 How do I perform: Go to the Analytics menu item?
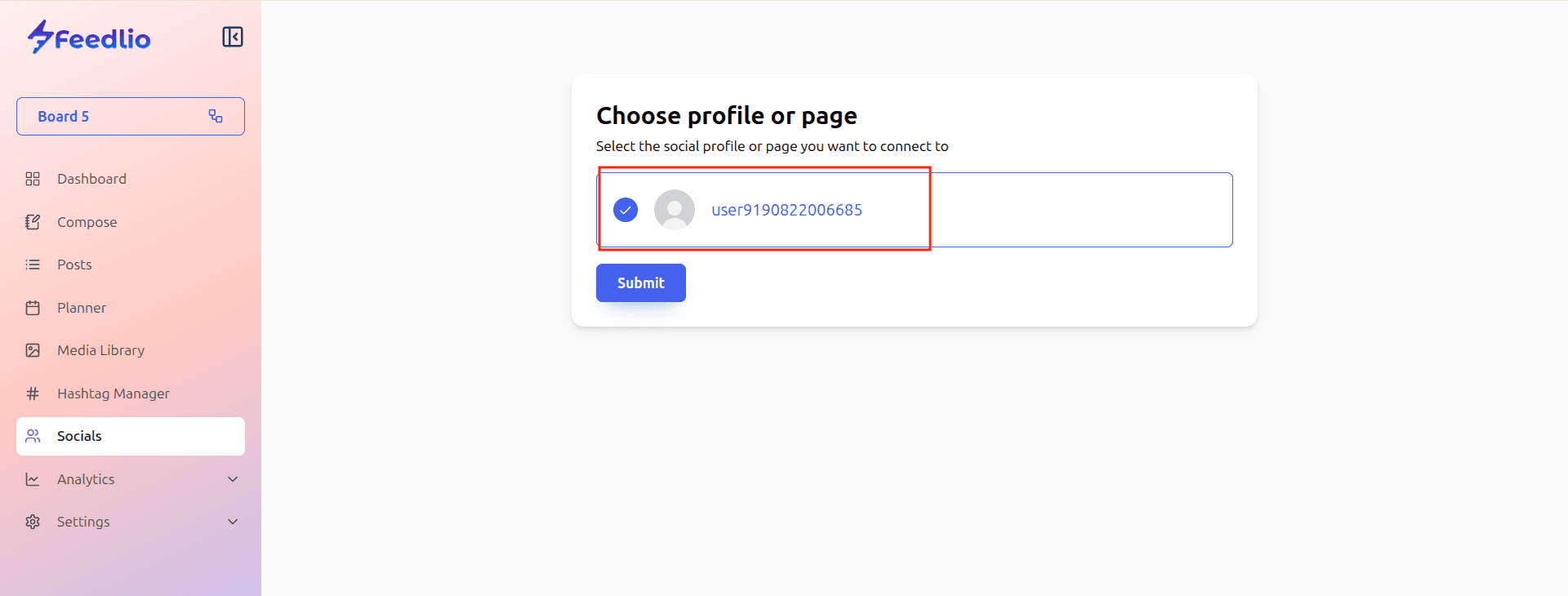pyautogui.click(x=86, y=479)
